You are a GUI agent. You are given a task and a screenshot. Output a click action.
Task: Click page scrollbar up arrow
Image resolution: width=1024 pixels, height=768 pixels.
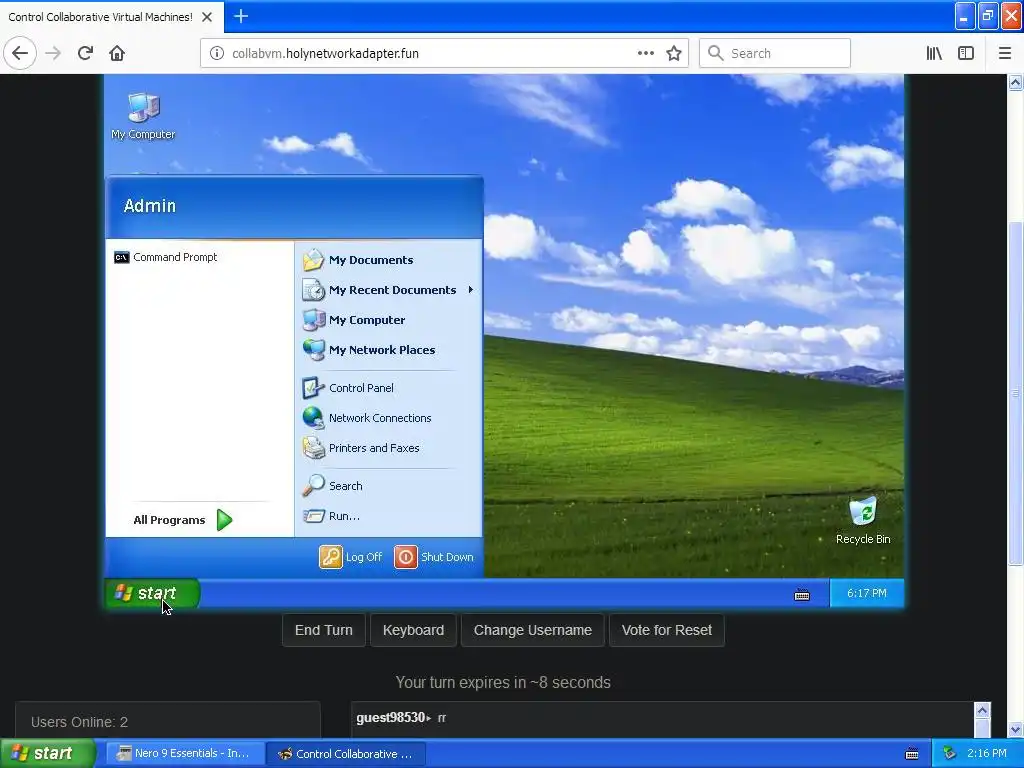click(1015, 82)
